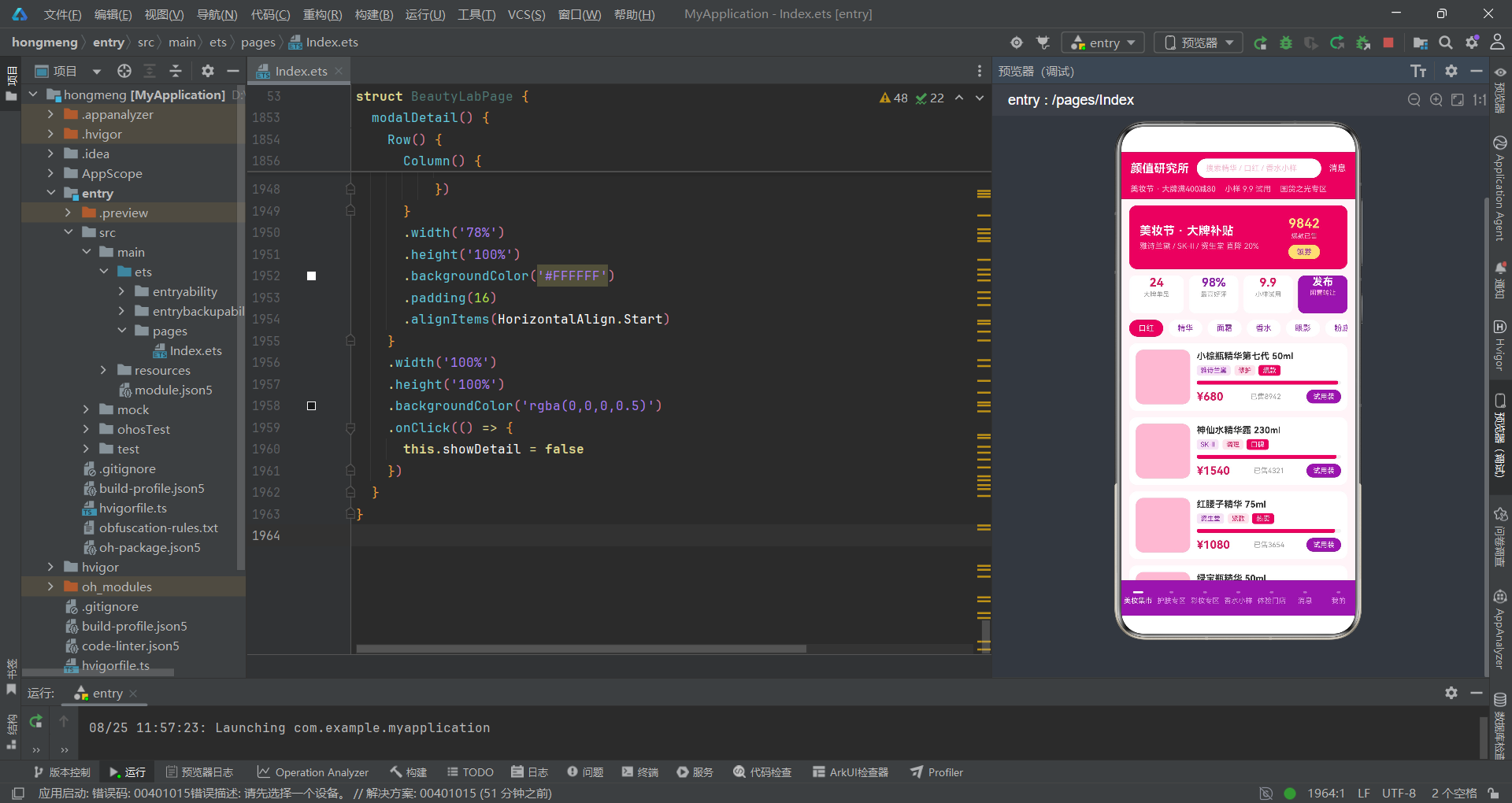Screen dimensions: 1512x803
Task: Click the font size Tt icon in previewer
Action: coord(1418,72)
